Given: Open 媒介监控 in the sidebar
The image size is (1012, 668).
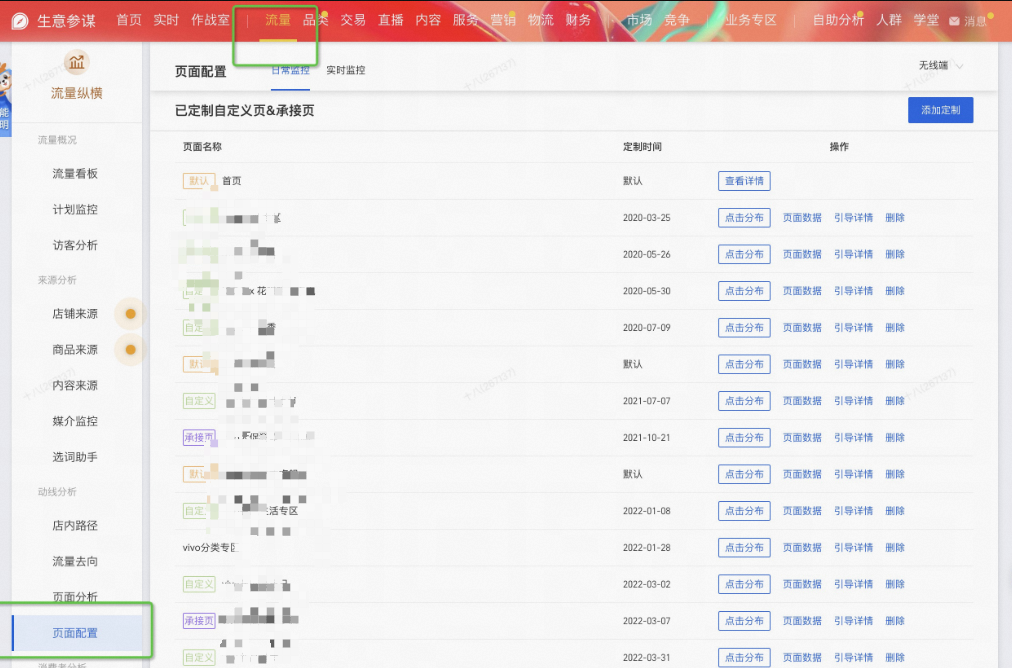Looking at the screenshot, I should pyautogui.click(x=75, y=421).
